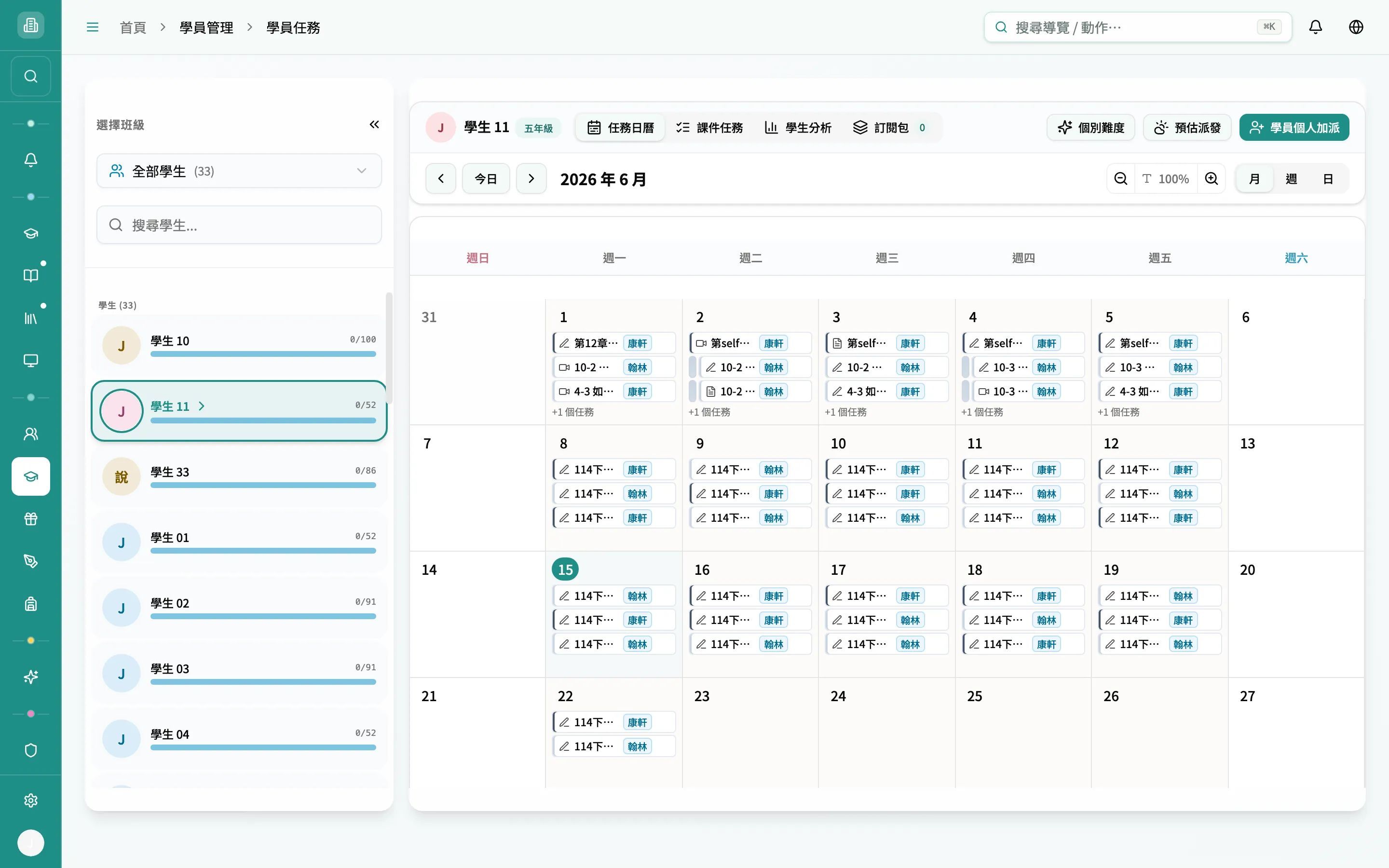Expand +1 個任務 on June 2
This screenshot has height=868, width=1389.
tap(709, 412)
